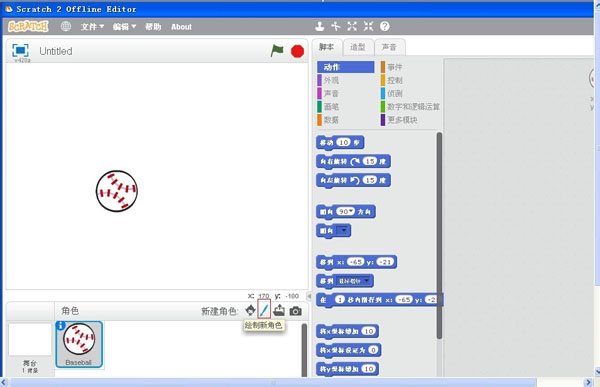Select the duplicate stamp tool

pos(320,26)
